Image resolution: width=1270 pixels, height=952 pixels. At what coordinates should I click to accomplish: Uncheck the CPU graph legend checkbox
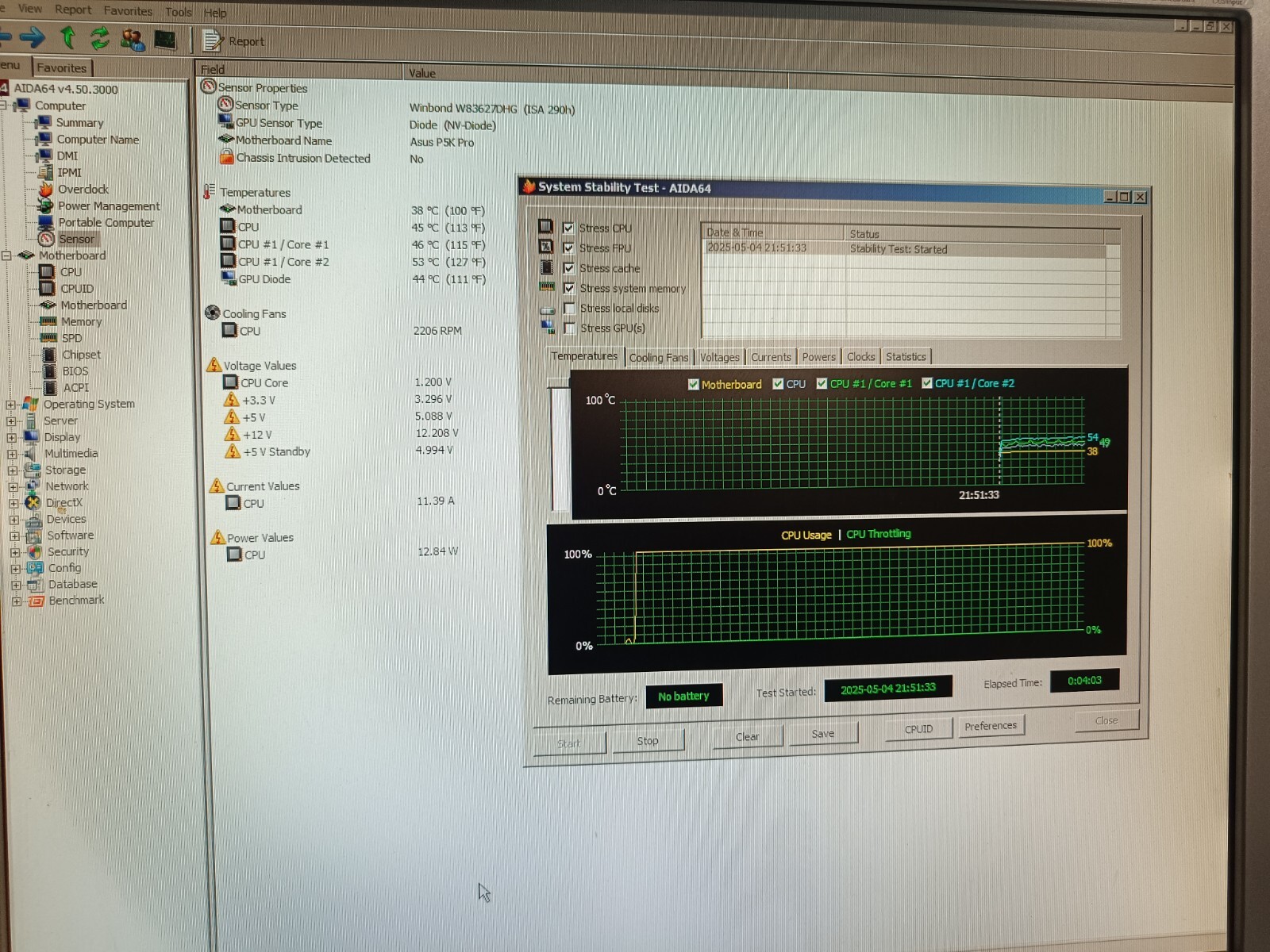[x=778, y=384]
